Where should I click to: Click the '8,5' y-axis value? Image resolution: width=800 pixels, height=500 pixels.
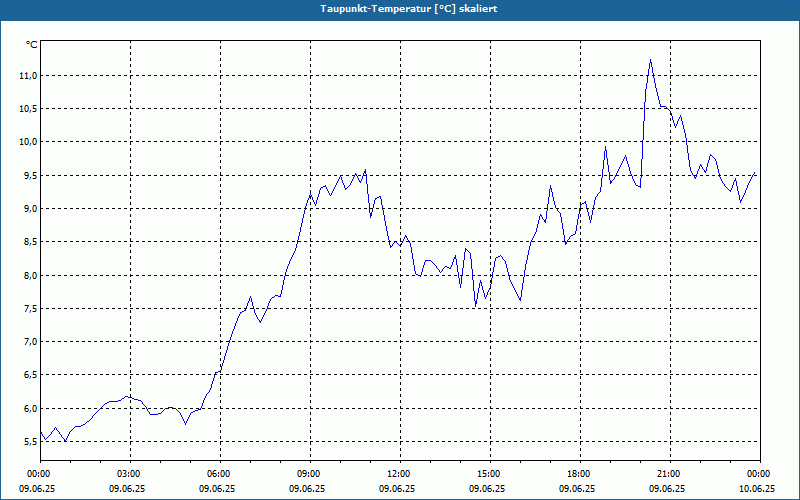click(30, 242)
